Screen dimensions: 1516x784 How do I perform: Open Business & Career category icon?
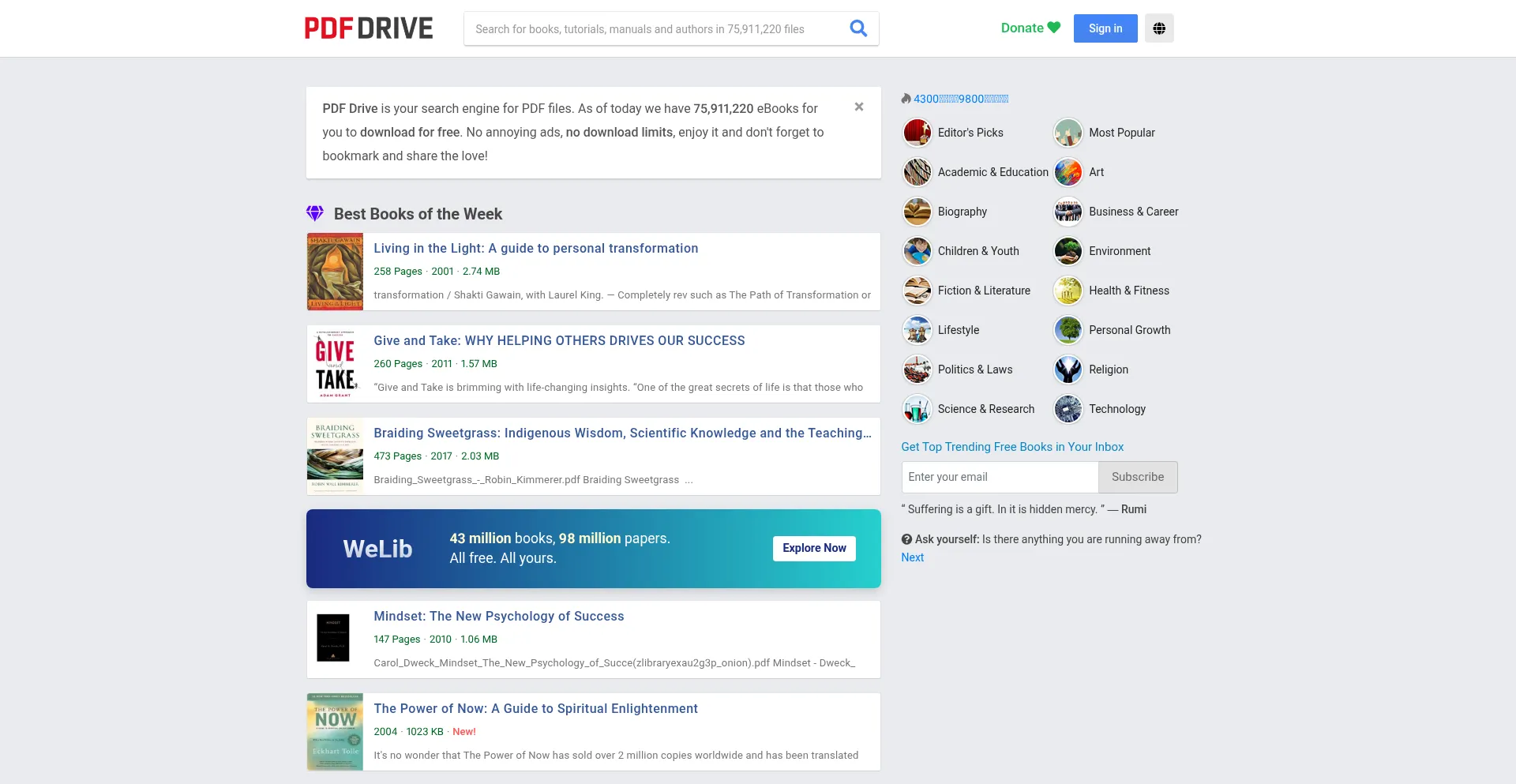[x=1068, y=212]
